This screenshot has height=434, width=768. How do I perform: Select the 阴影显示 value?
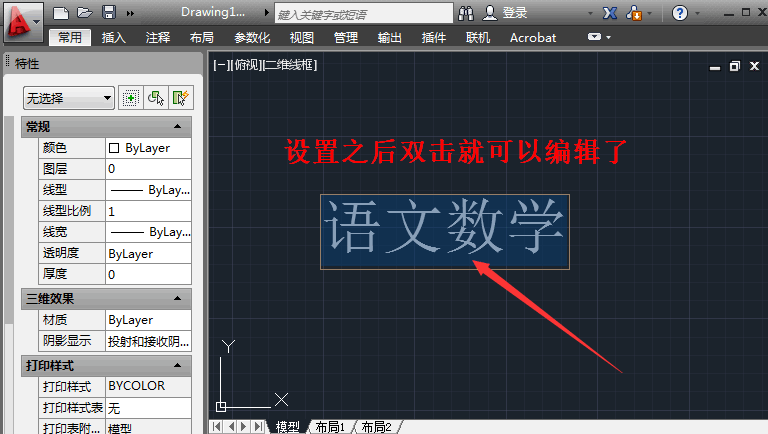pos(148,341)
